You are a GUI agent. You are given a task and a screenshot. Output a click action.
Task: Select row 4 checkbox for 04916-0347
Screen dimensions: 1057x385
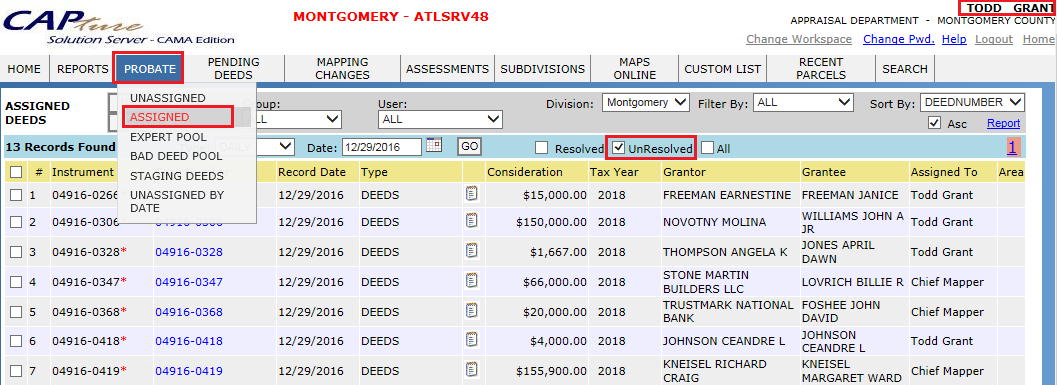click(x=16, y=282)
